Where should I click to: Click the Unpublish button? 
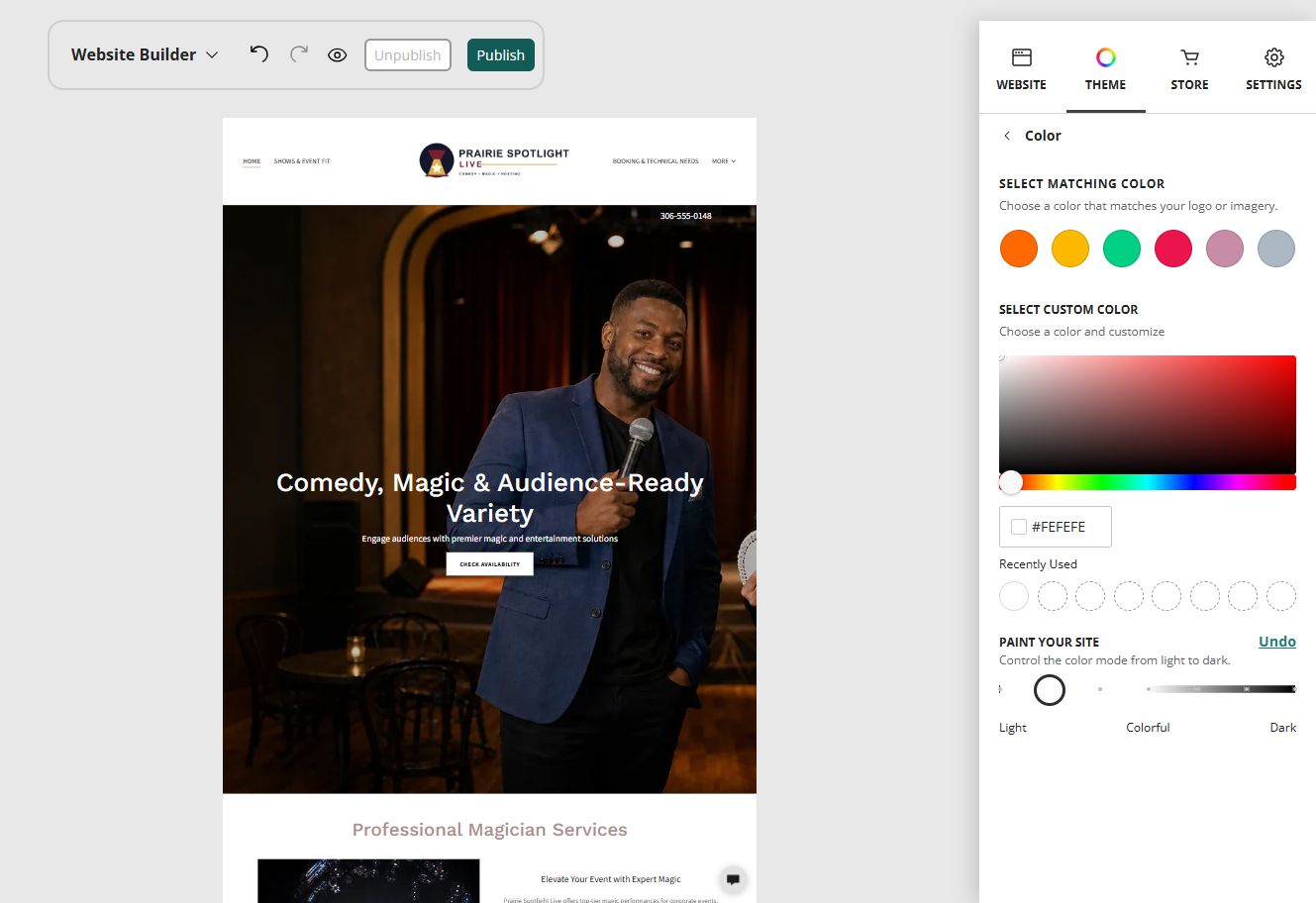408,55
